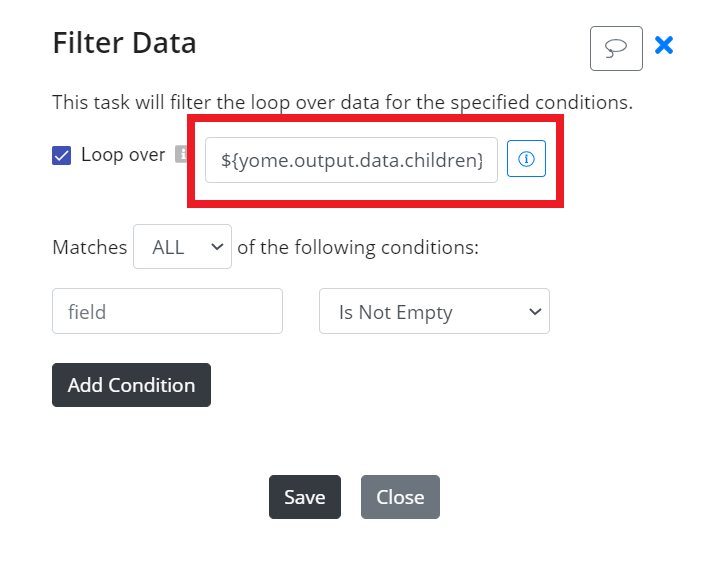This screenshot has width=710, height=573.
Task: Open the comment speech bubble button
Action: [616, 48]
